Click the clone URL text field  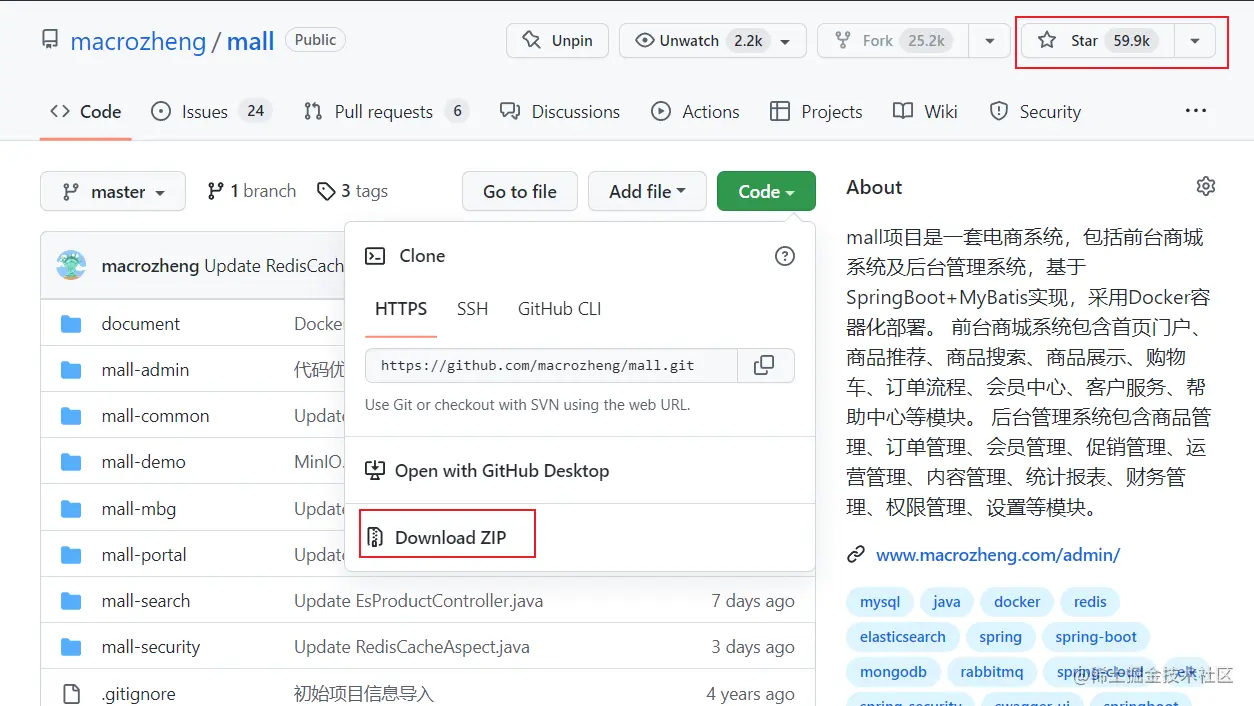pyautogui.click(x=551, y=365)
